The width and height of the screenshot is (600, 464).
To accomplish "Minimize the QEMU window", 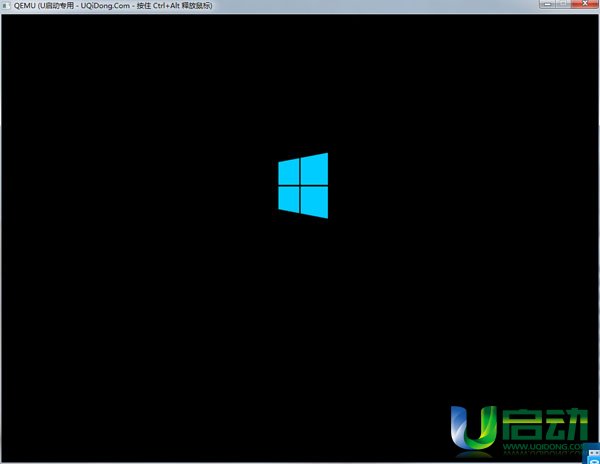I will pos(548,4).
